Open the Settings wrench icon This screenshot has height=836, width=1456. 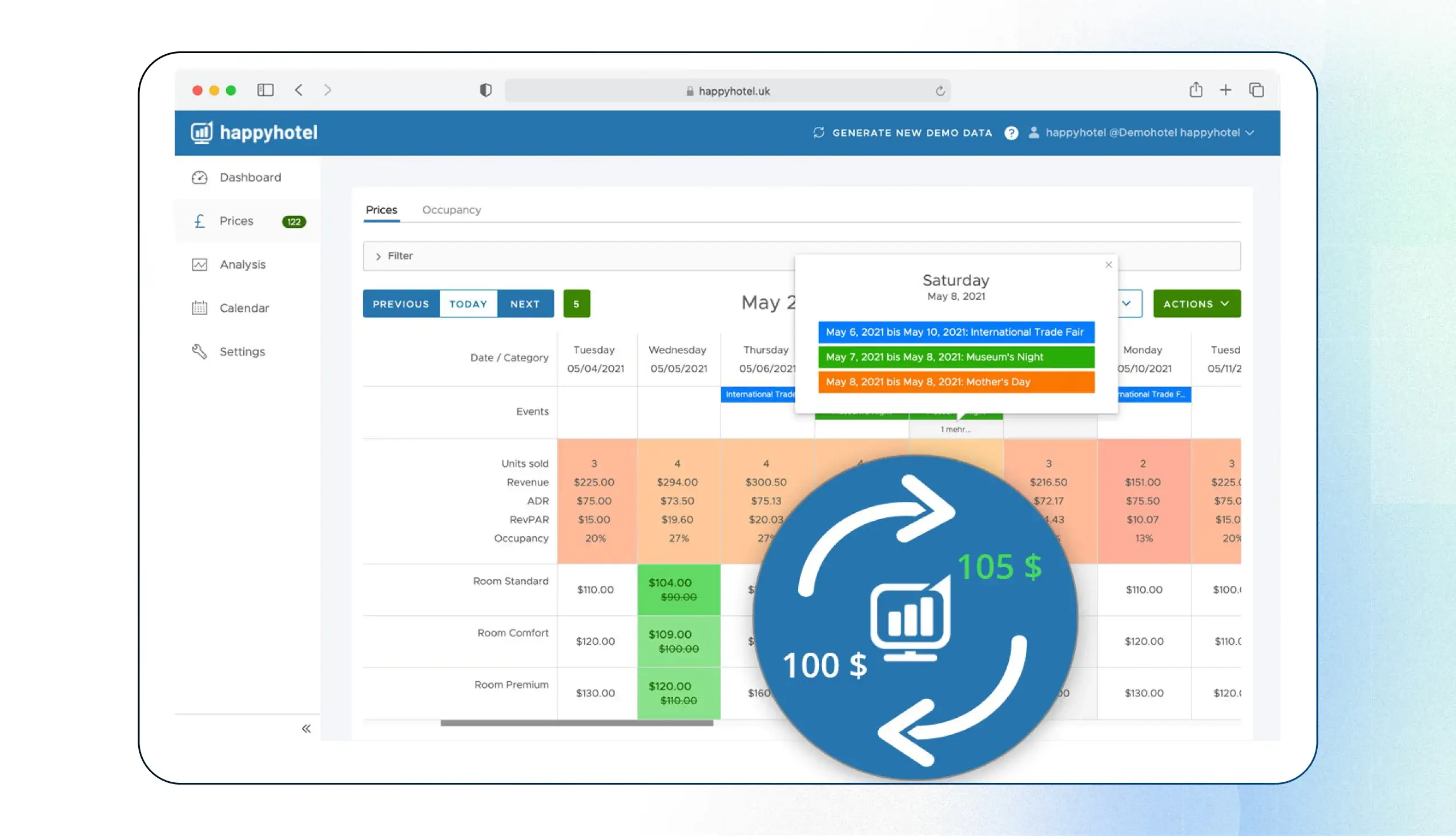point(199,351)
